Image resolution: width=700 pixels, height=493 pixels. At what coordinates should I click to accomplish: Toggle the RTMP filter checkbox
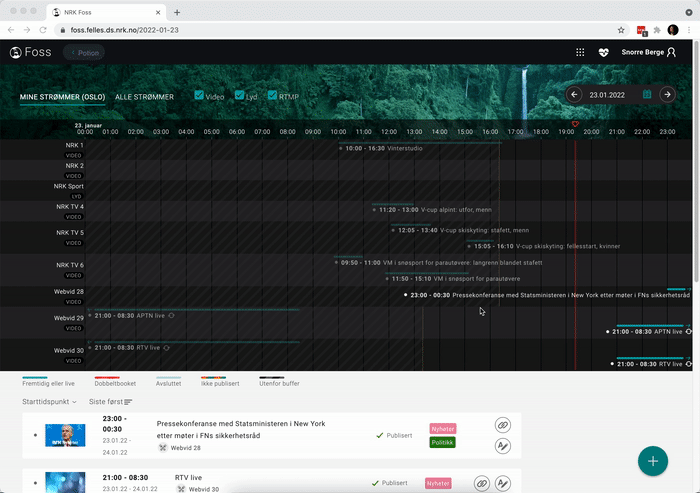click(x=272, y=95)
